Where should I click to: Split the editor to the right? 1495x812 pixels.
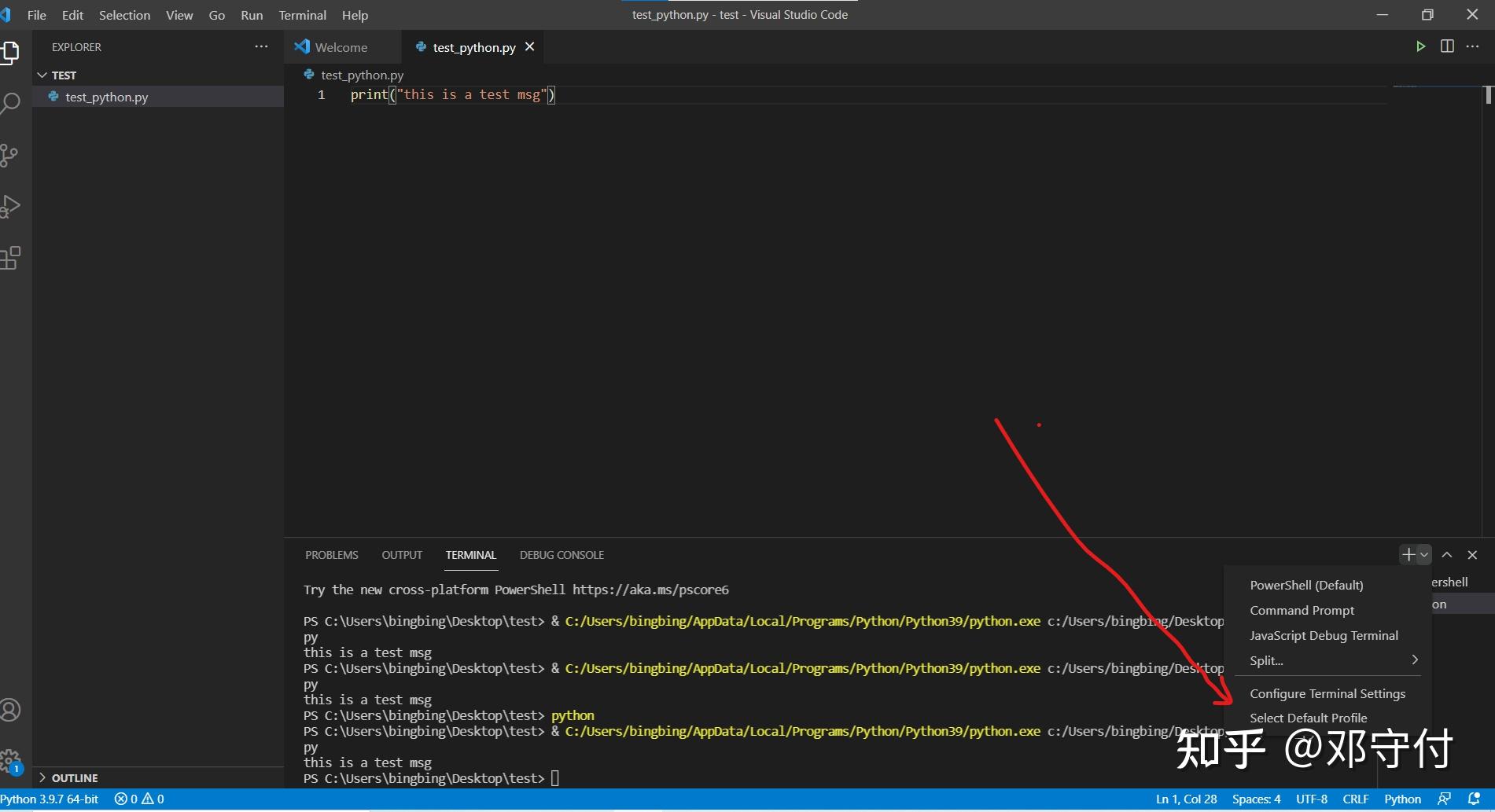point(1447,46)
